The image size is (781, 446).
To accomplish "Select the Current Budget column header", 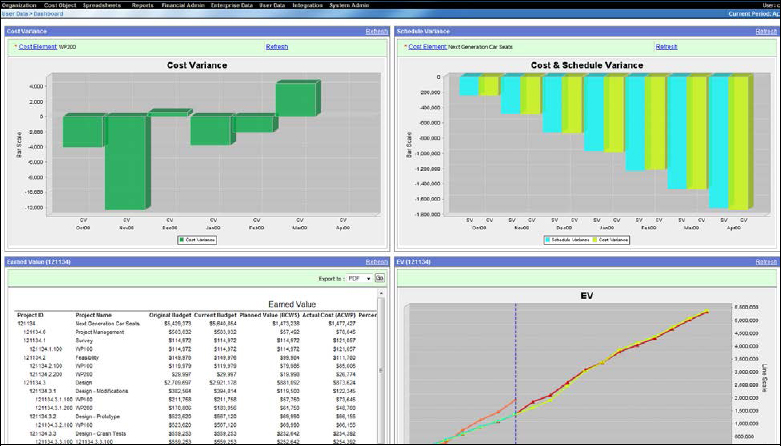I will coord(215,315).
